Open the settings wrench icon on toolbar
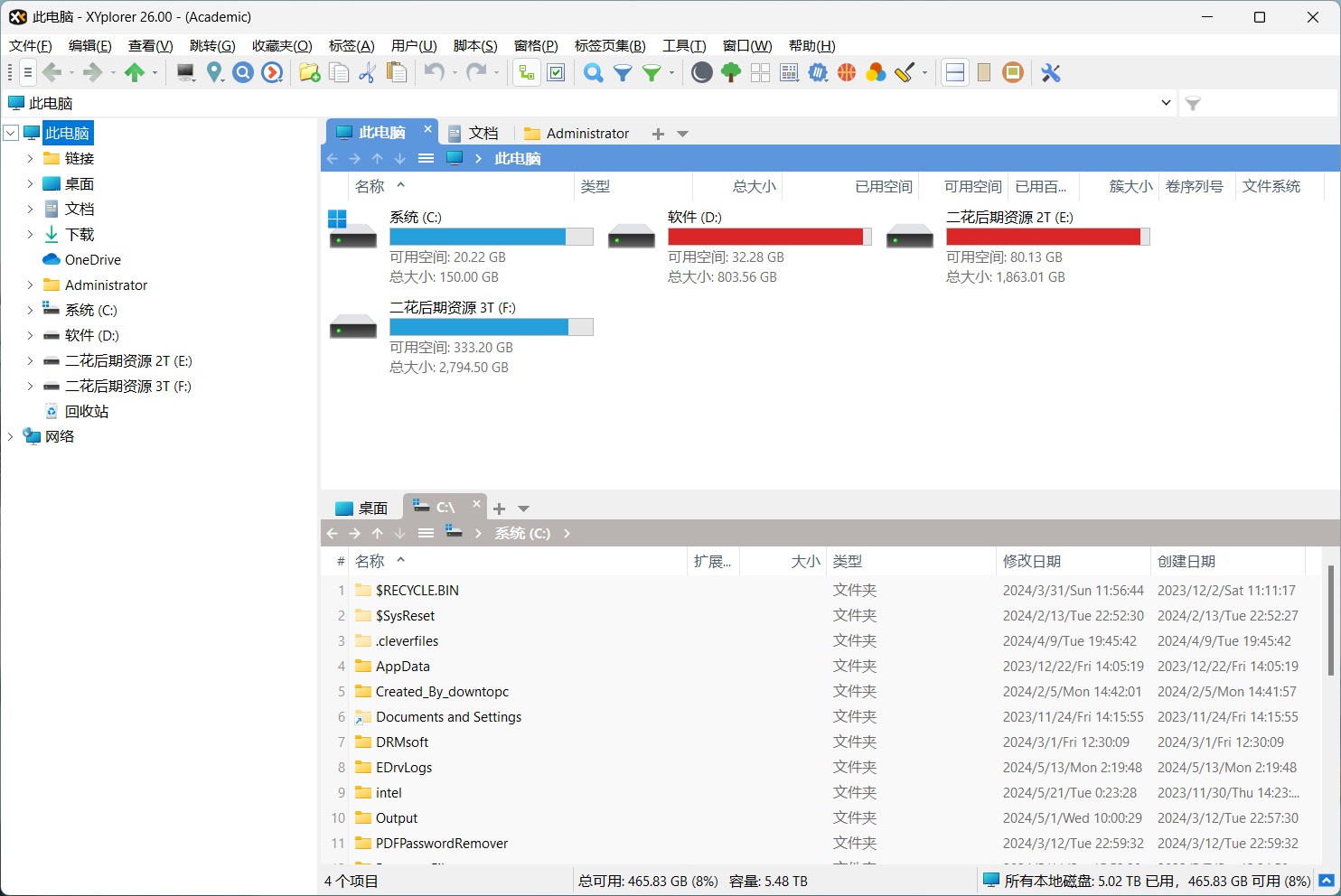The height and width of the screenshot is (896, 1341). click(x=1050, y=72)
